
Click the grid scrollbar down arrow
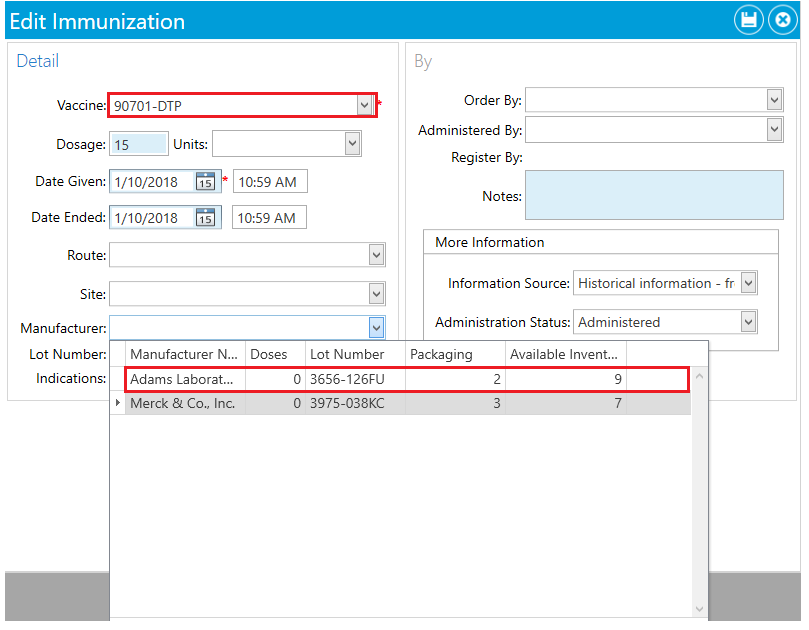click(698, 607)
